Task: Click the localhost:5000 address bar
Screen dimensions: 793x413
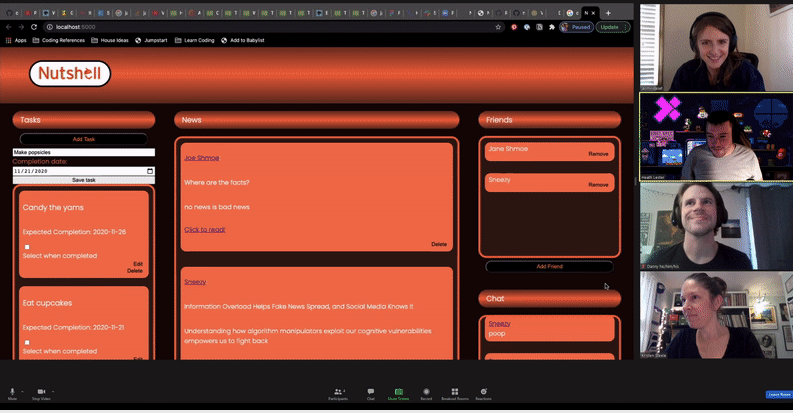Action: [273, 27]
